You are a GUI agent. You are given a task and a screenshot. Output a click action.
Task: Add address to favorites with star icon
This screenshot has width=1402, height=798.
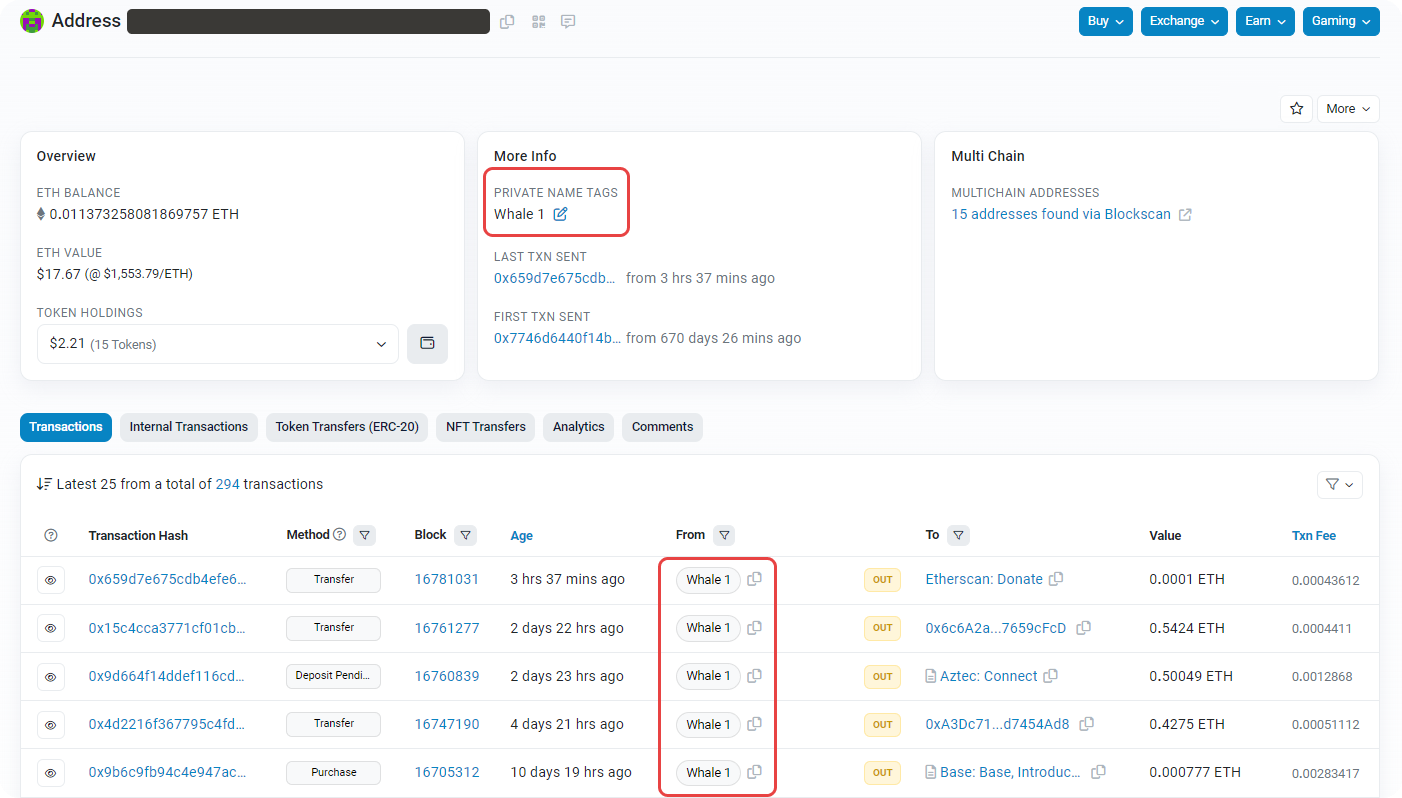1296,109
